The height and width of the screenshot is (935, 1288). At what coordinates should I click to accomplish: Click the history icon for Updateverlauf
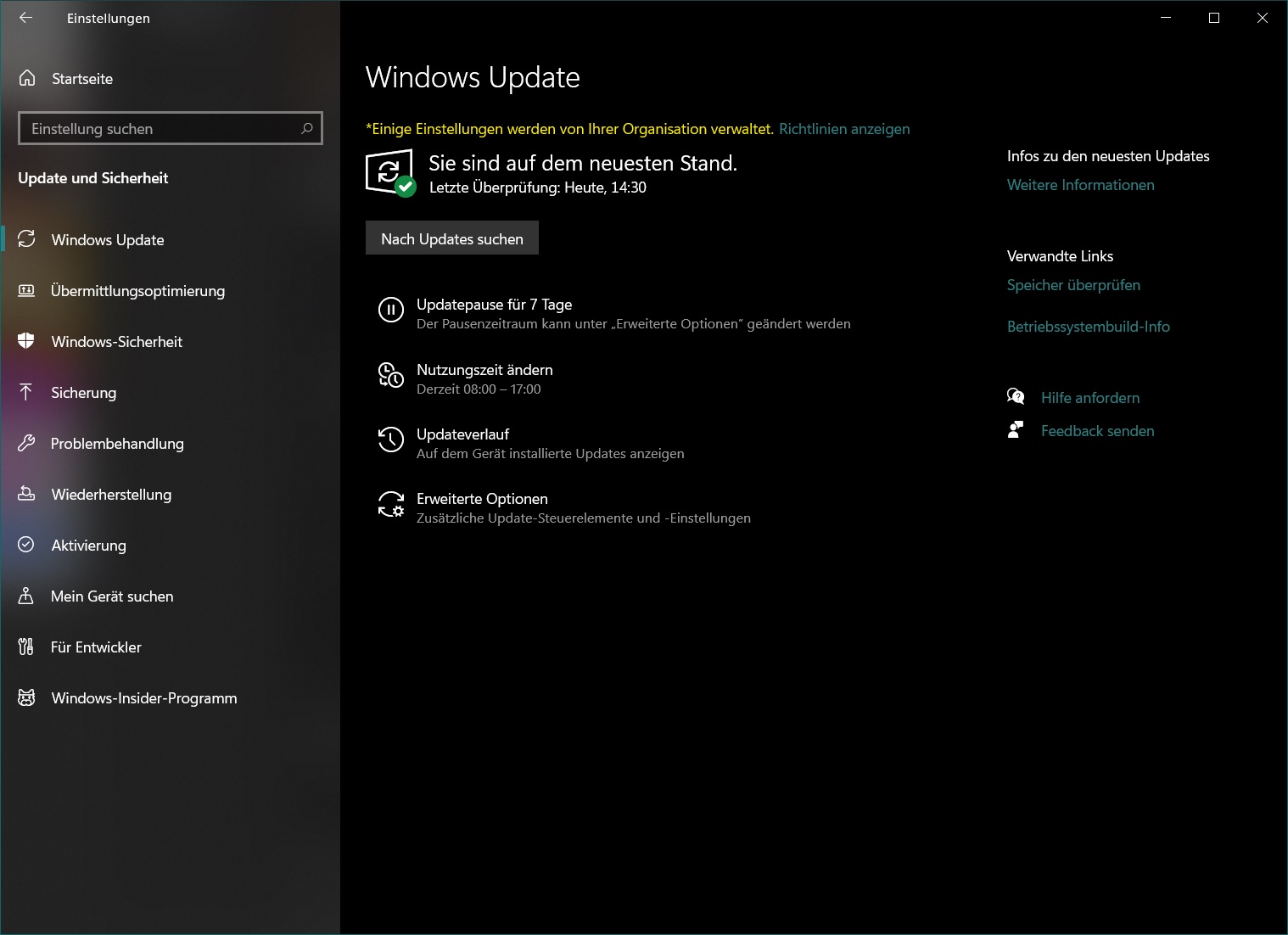(x=390, y=440)
